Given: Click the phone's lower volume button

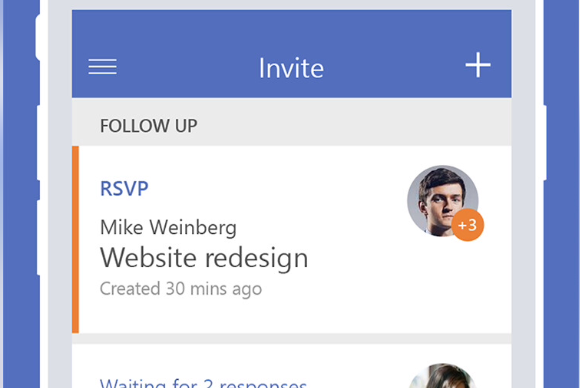Looking at the screenshot, I should tap(38, 237).
